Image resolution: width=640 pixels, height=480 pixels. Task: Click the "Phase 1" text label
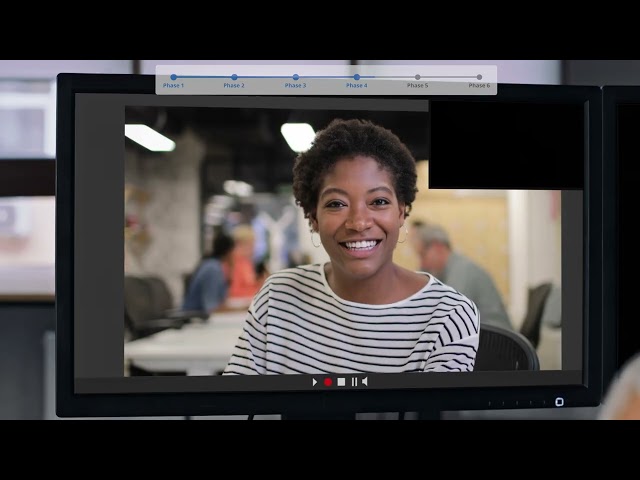tap(173, 86)
